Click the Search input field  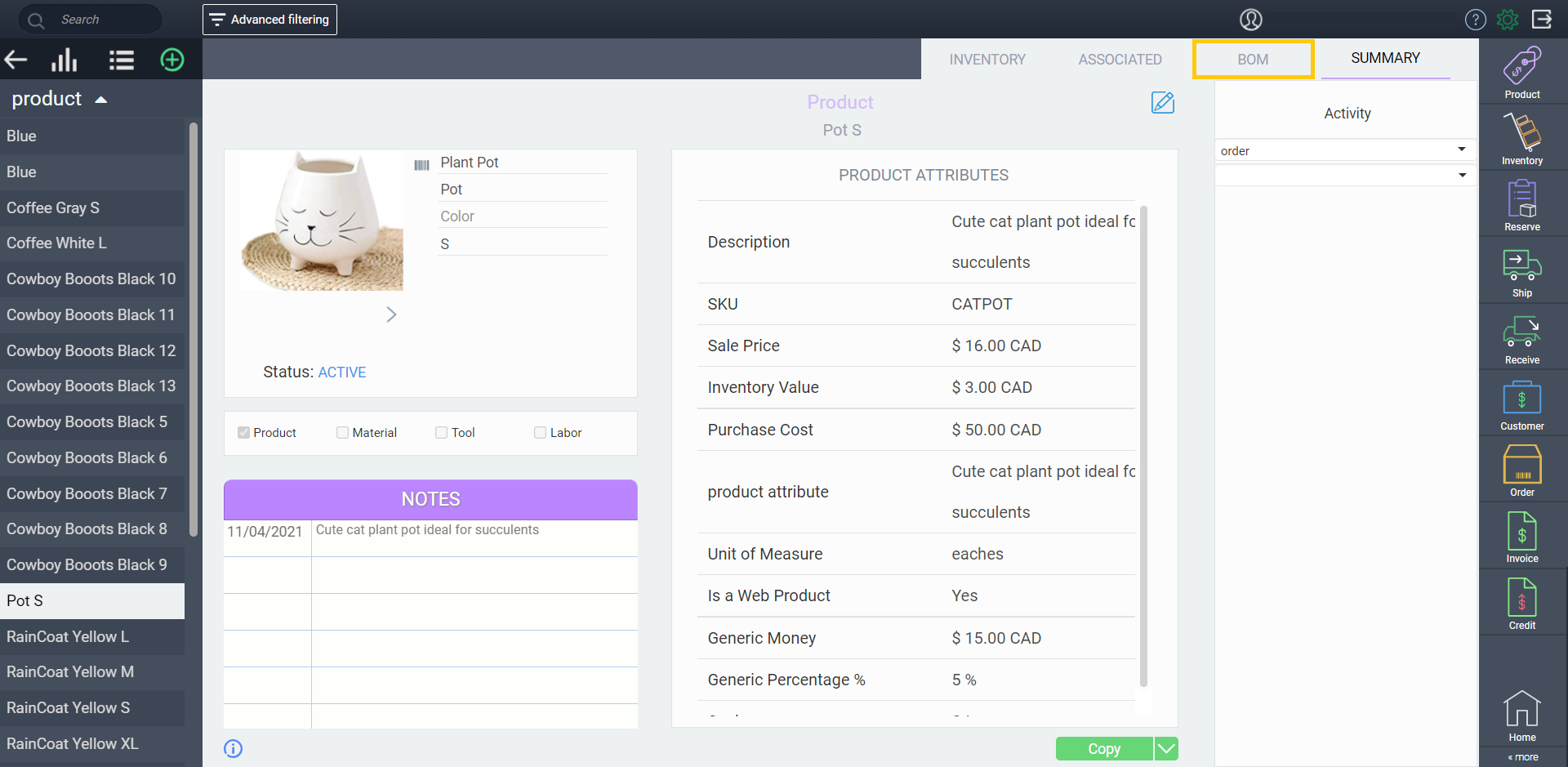[90, 20]
